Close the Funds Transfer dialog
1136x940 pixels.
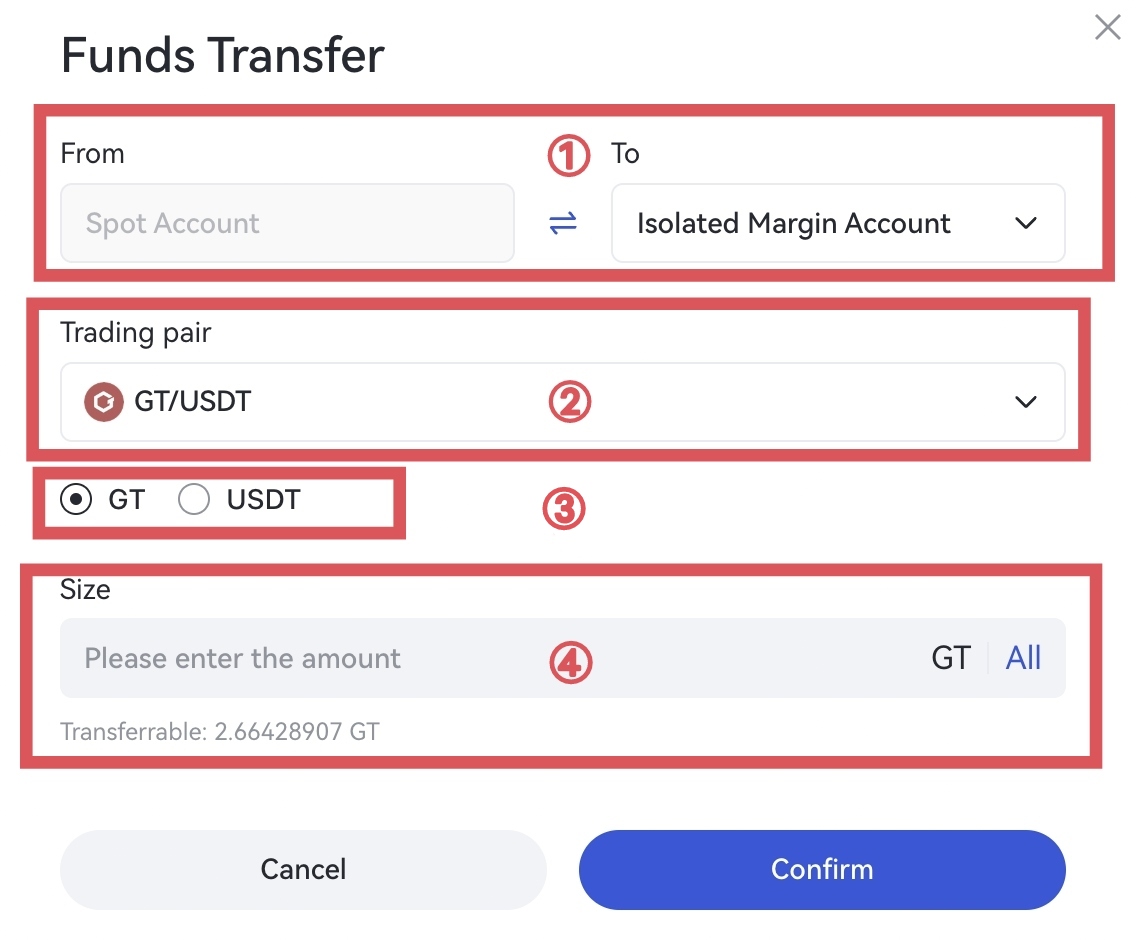point(1107,27)
